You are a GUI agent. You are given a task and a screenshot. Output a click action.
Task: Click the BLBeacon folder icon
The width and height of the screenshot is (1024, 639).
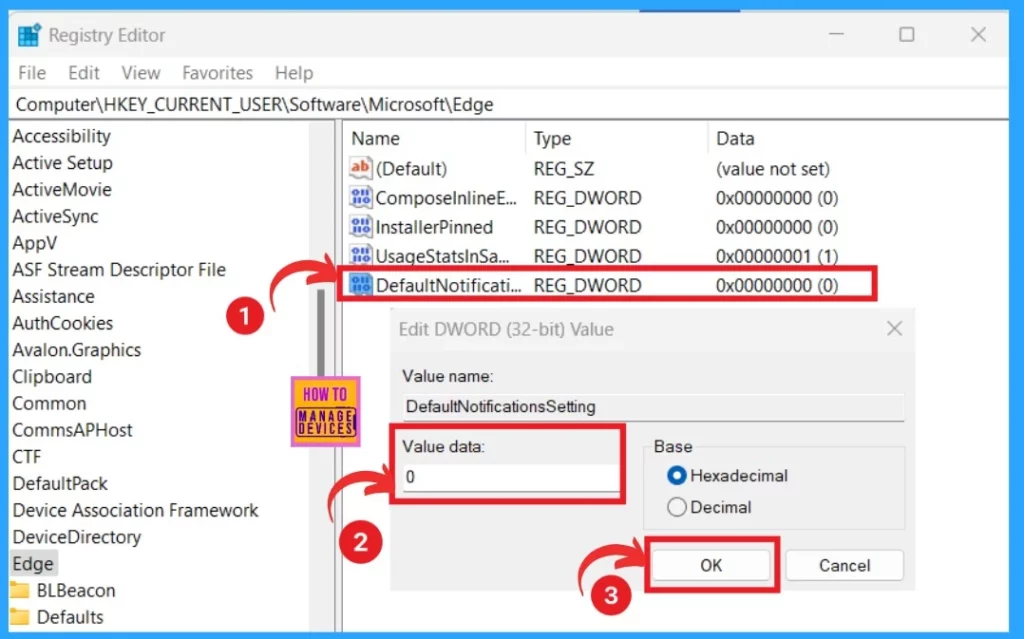click(x=20, y=590)
